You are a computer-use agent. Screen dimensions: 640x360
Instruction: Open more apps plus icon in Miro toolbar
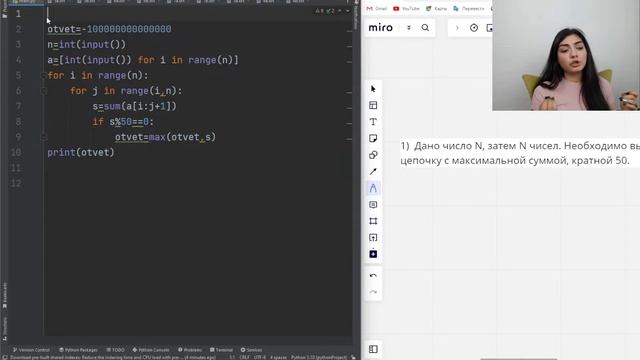click(373, 254)
